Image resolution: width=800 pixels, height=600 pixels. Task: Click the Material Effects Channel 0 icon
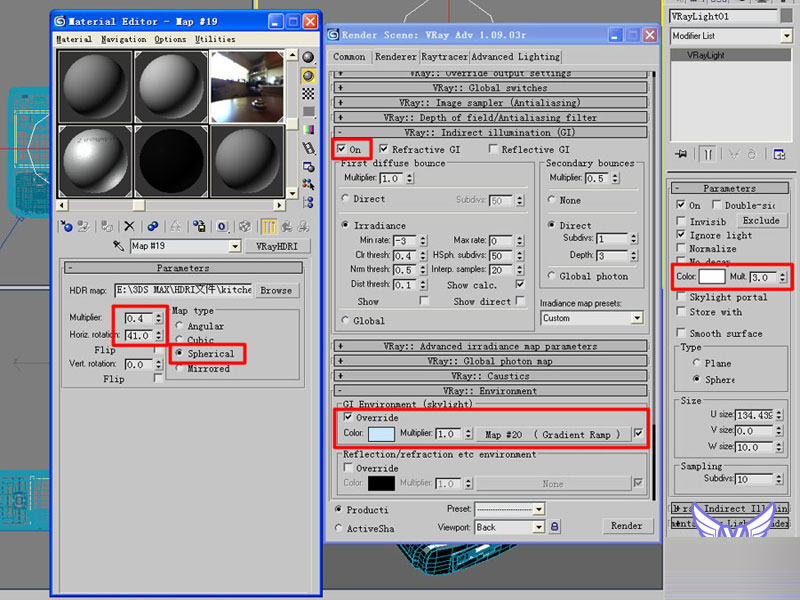click(x=221, y=226)
